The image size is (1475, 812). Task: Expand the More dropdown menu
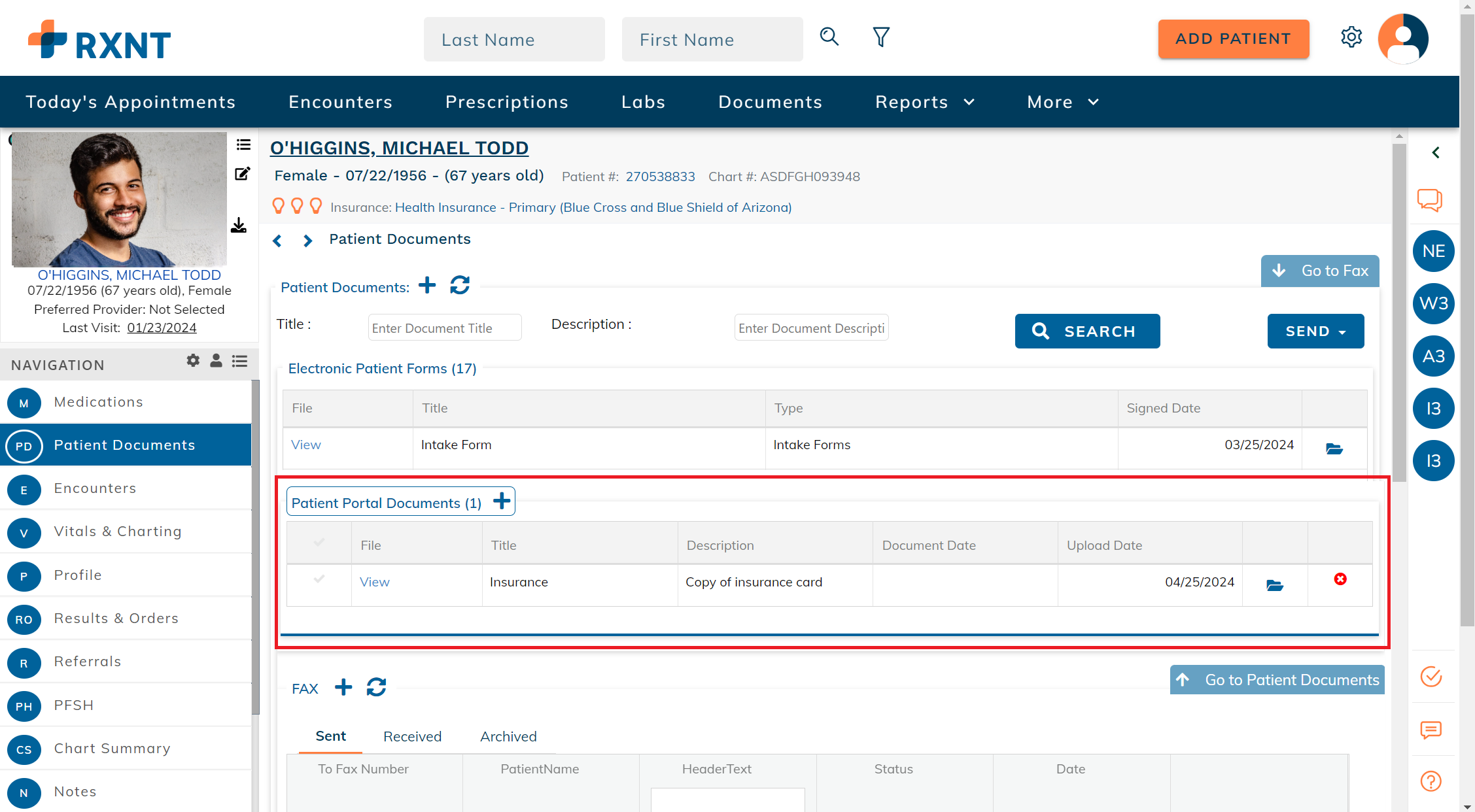point(1062,102)
